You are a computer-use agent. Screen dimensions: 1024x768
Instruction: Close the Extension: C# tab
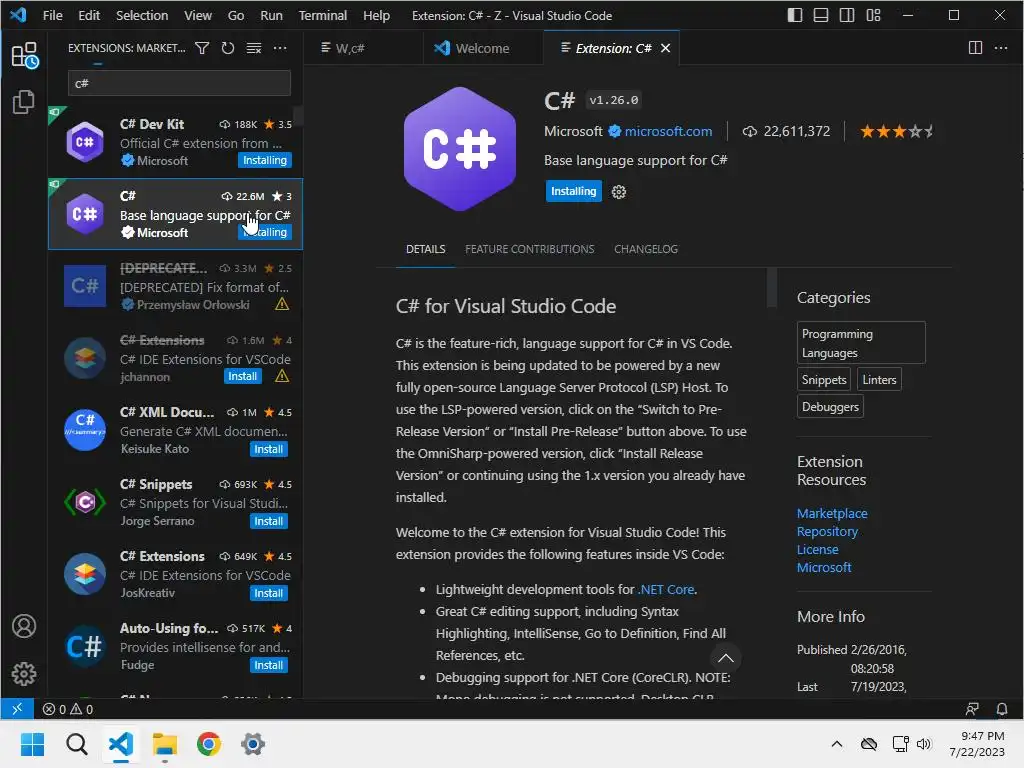tap(665, 48)
